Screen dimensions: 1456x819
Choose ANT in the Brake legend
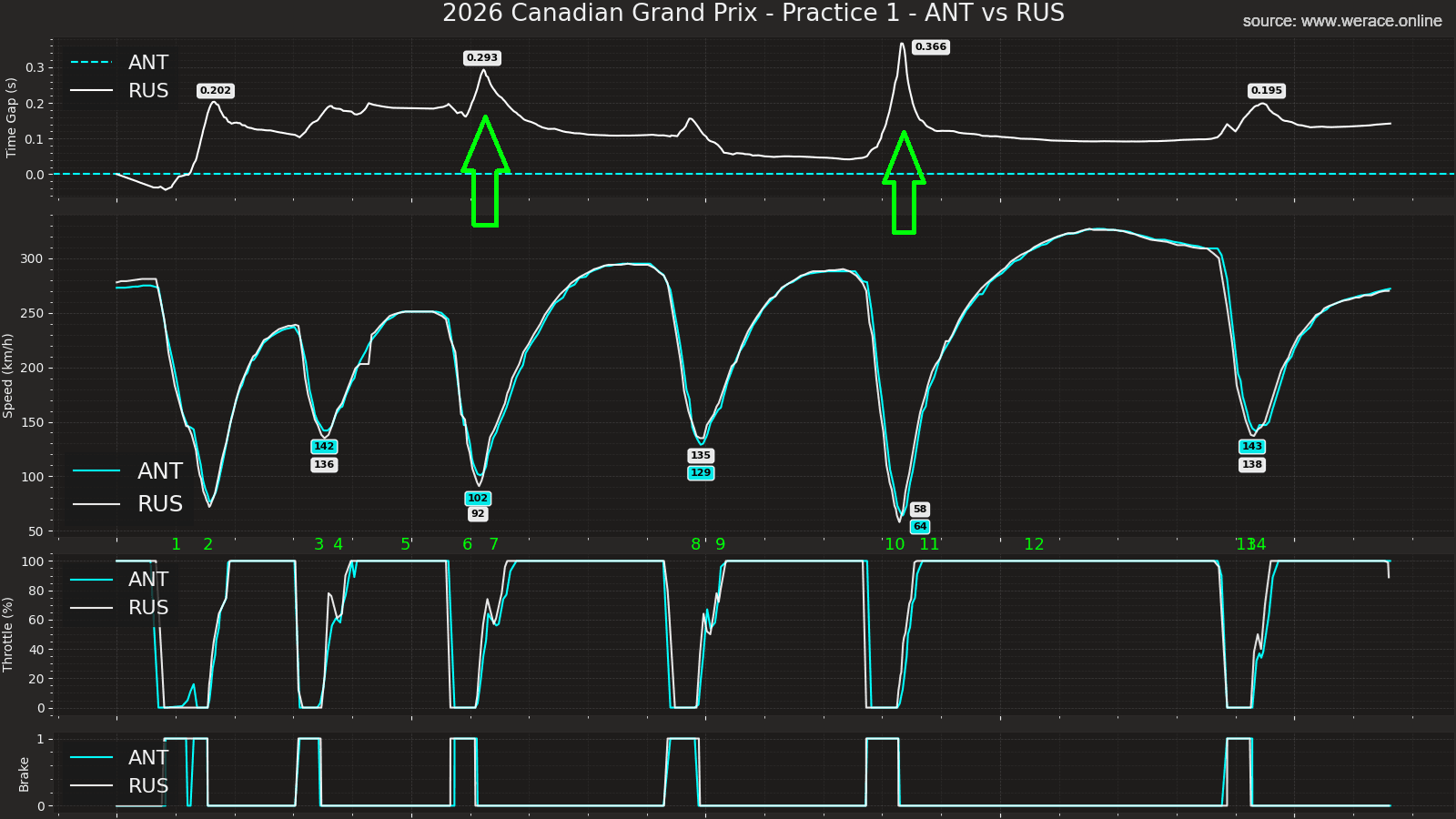tap(148, 757)
